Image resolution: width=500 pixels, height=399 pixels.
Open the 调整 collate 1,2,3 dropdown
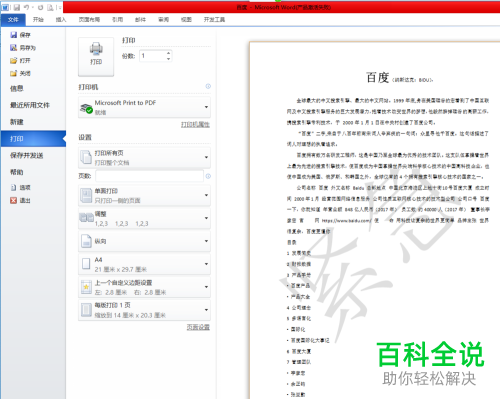tap(144, 218)
